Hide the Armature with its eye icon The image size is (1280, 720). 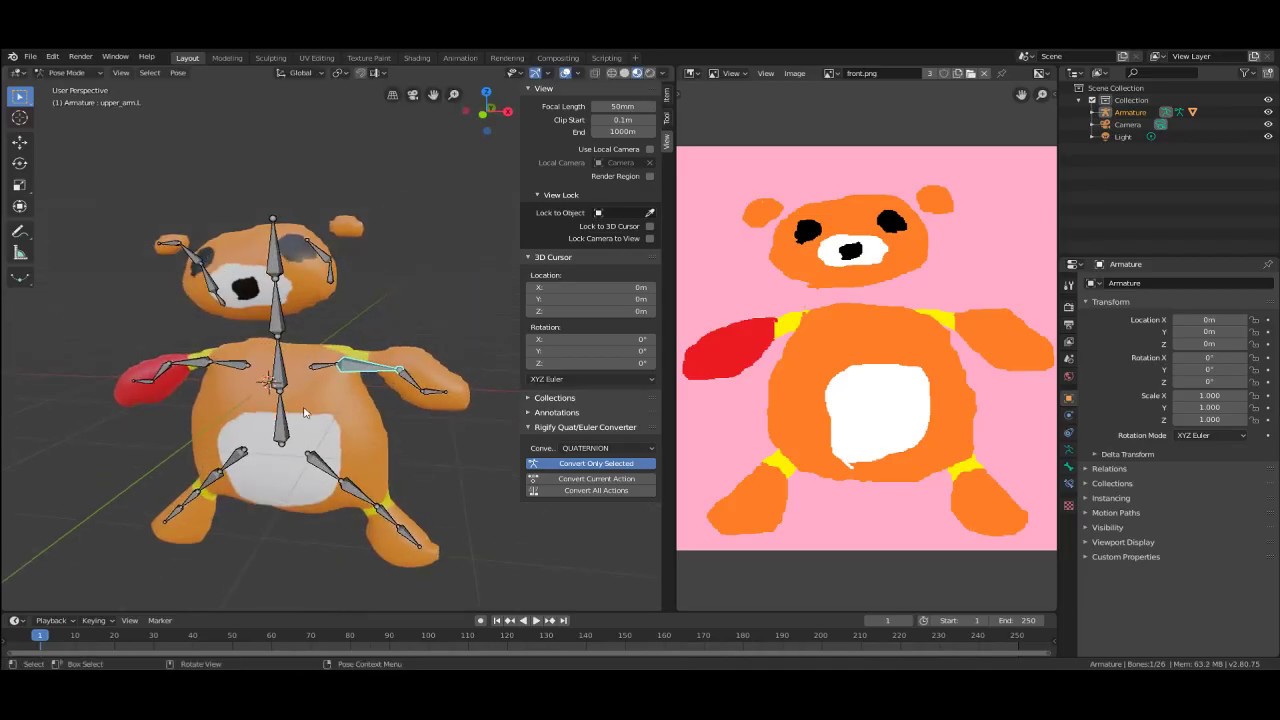[x=1268, y=112]
